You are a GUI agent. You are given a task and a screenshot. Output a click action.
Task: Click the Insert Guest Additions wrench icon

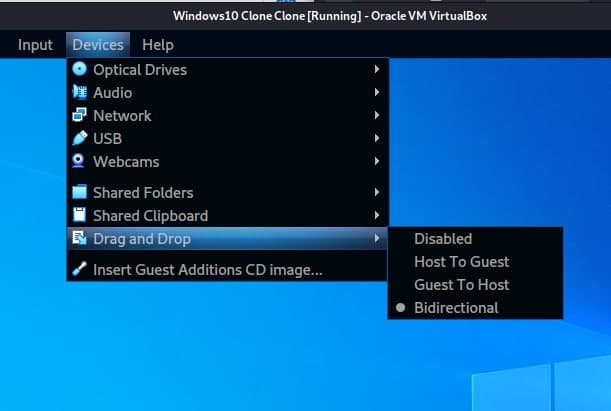coord(79,270)
